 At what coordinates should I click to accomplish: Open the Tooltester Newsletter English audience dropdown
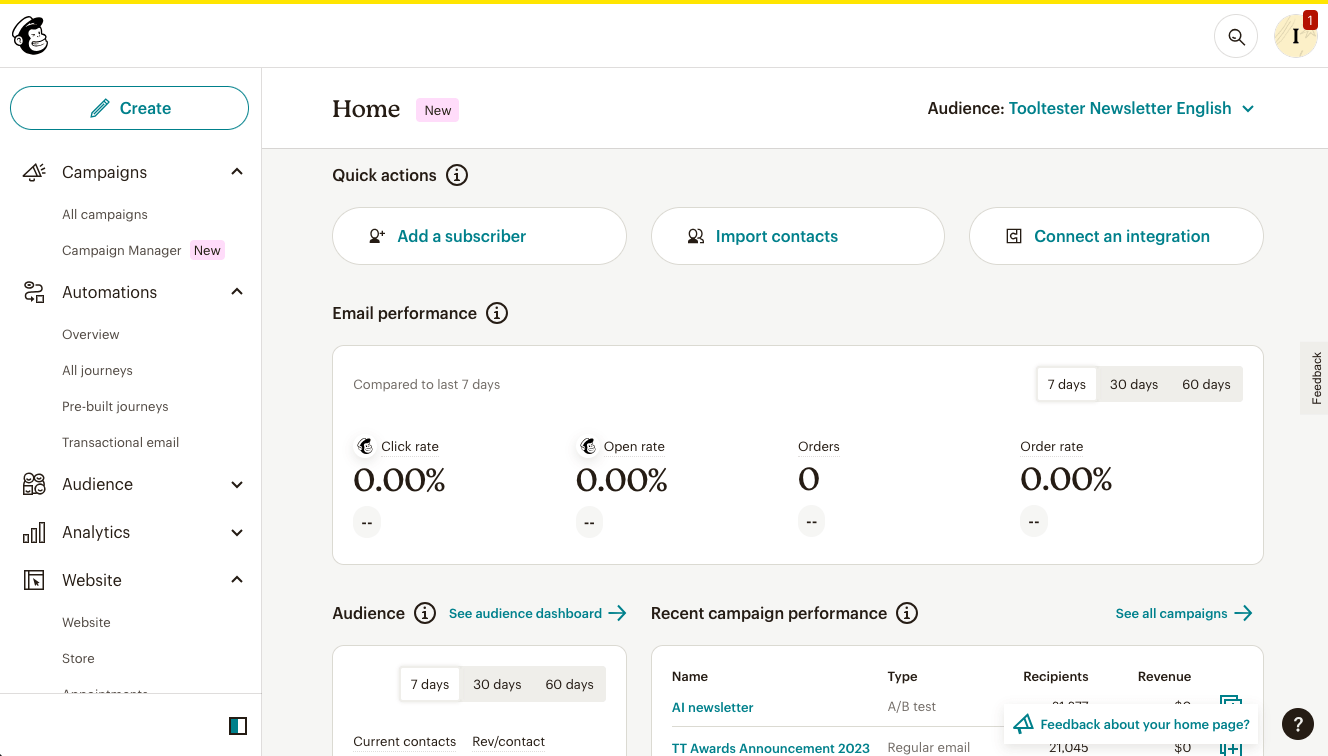[1131, 108]
